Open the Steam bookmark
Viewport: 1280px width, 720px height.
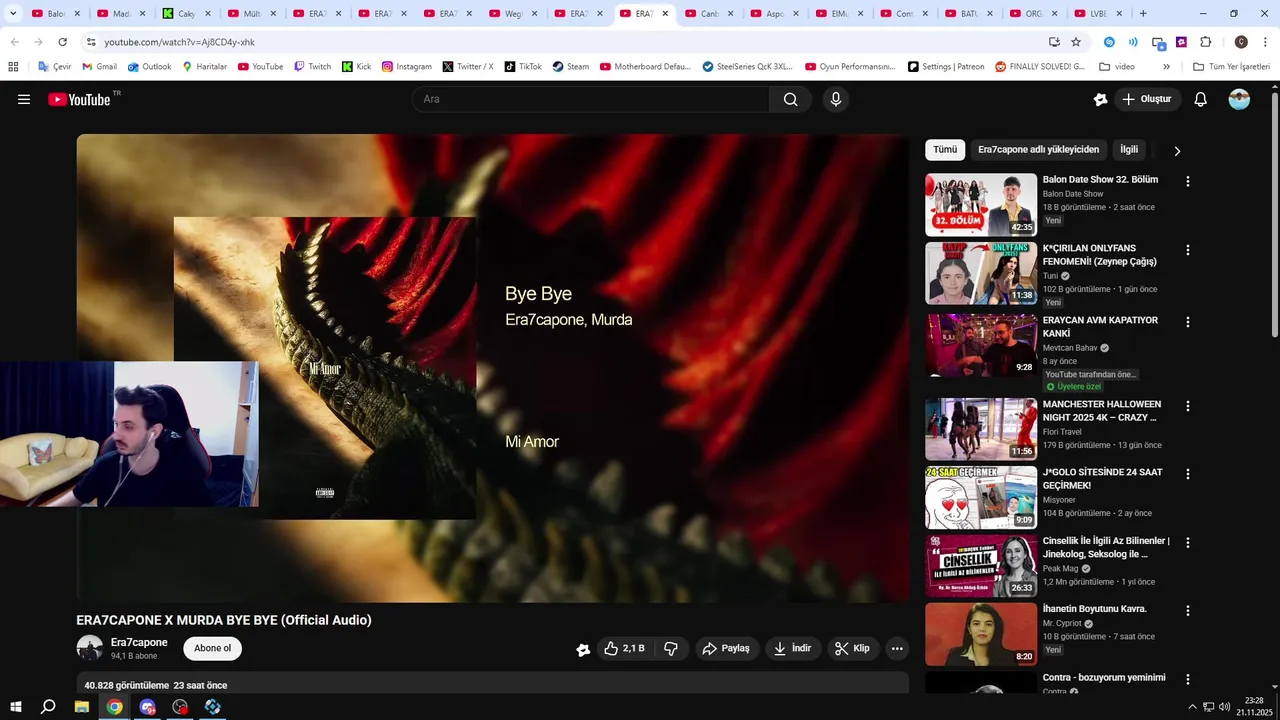click(x=571, y=67)
